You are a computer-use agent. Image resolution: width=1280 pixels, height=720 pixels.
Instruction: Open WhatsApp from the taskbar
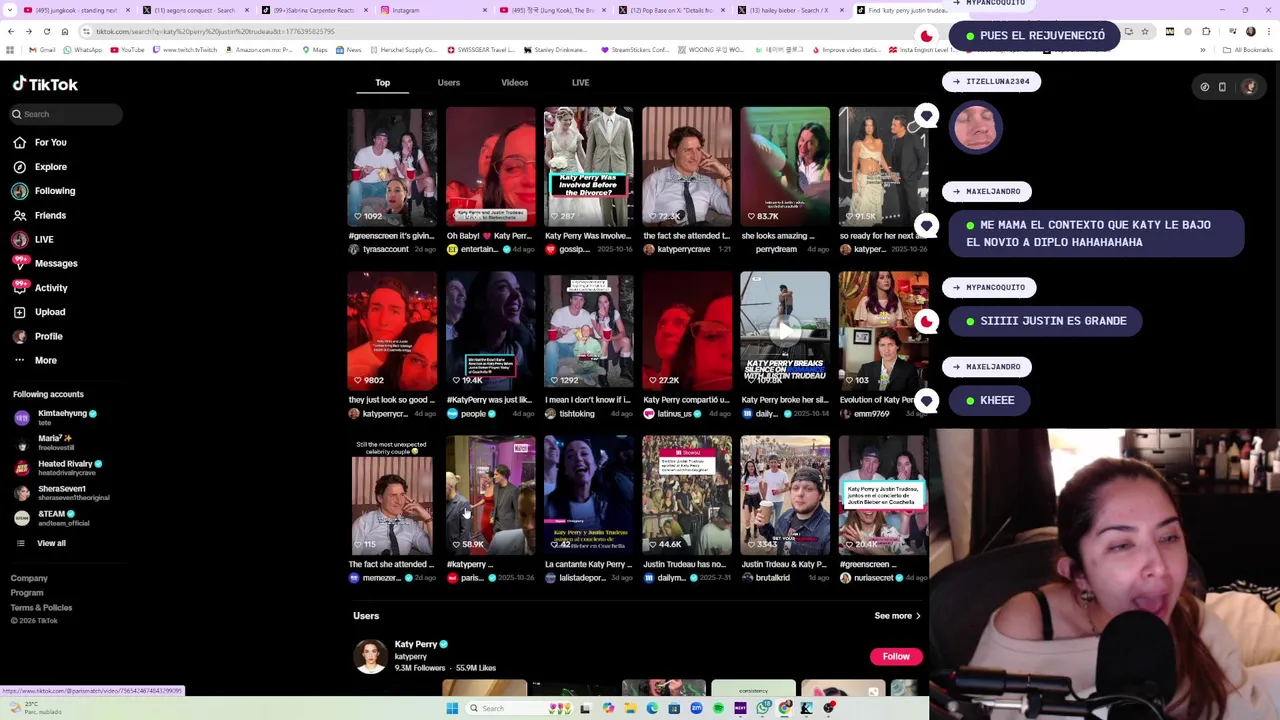(763, 708)
